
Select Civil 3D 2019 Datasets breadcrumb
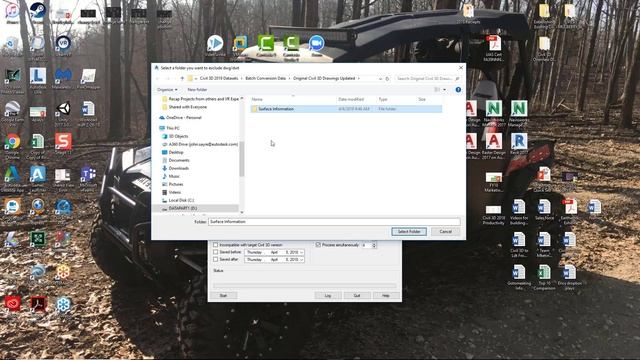pos(219,78)
